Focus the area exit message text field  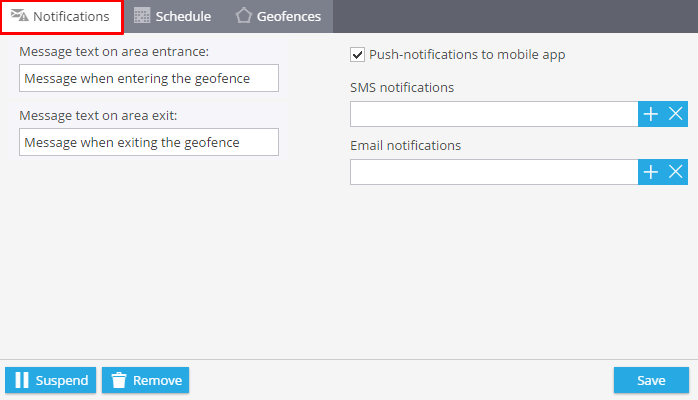pyautogui.click(x=149, y=142)
